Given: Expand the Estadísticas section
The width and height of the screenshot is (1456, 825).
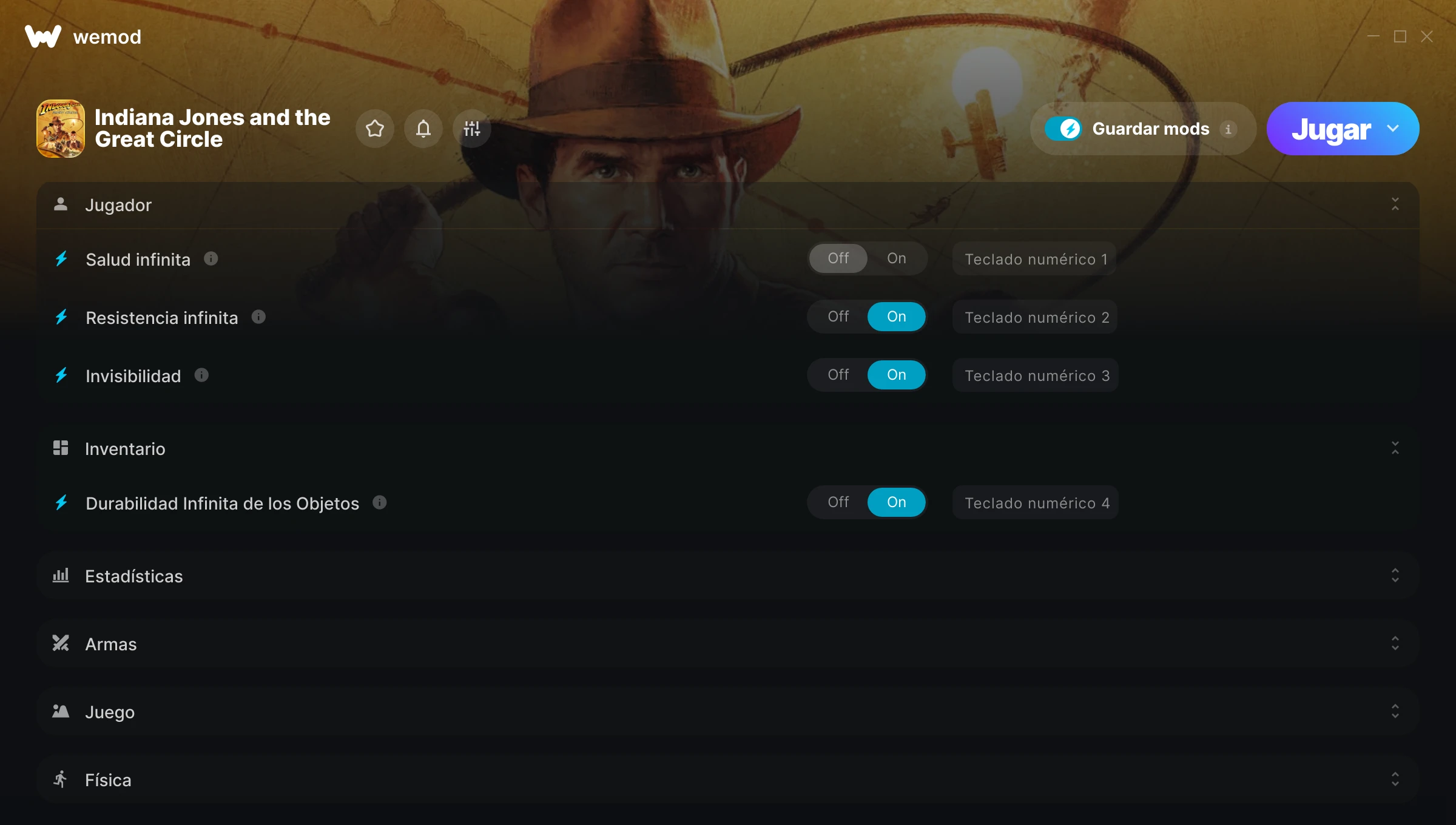Looking at the screenshot, I should click(x=728, y=576).
